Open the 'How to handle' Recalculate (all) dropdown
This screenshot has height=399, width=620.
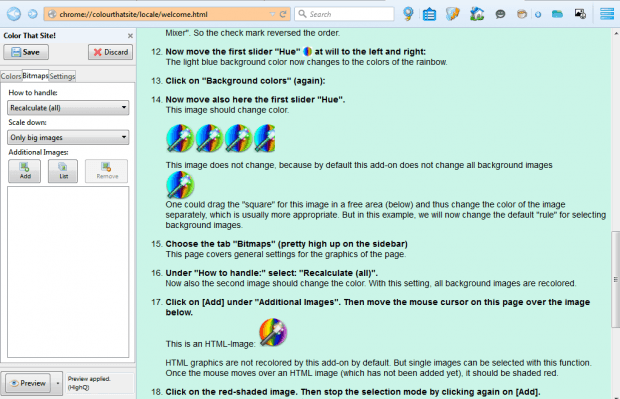[68, 108]
